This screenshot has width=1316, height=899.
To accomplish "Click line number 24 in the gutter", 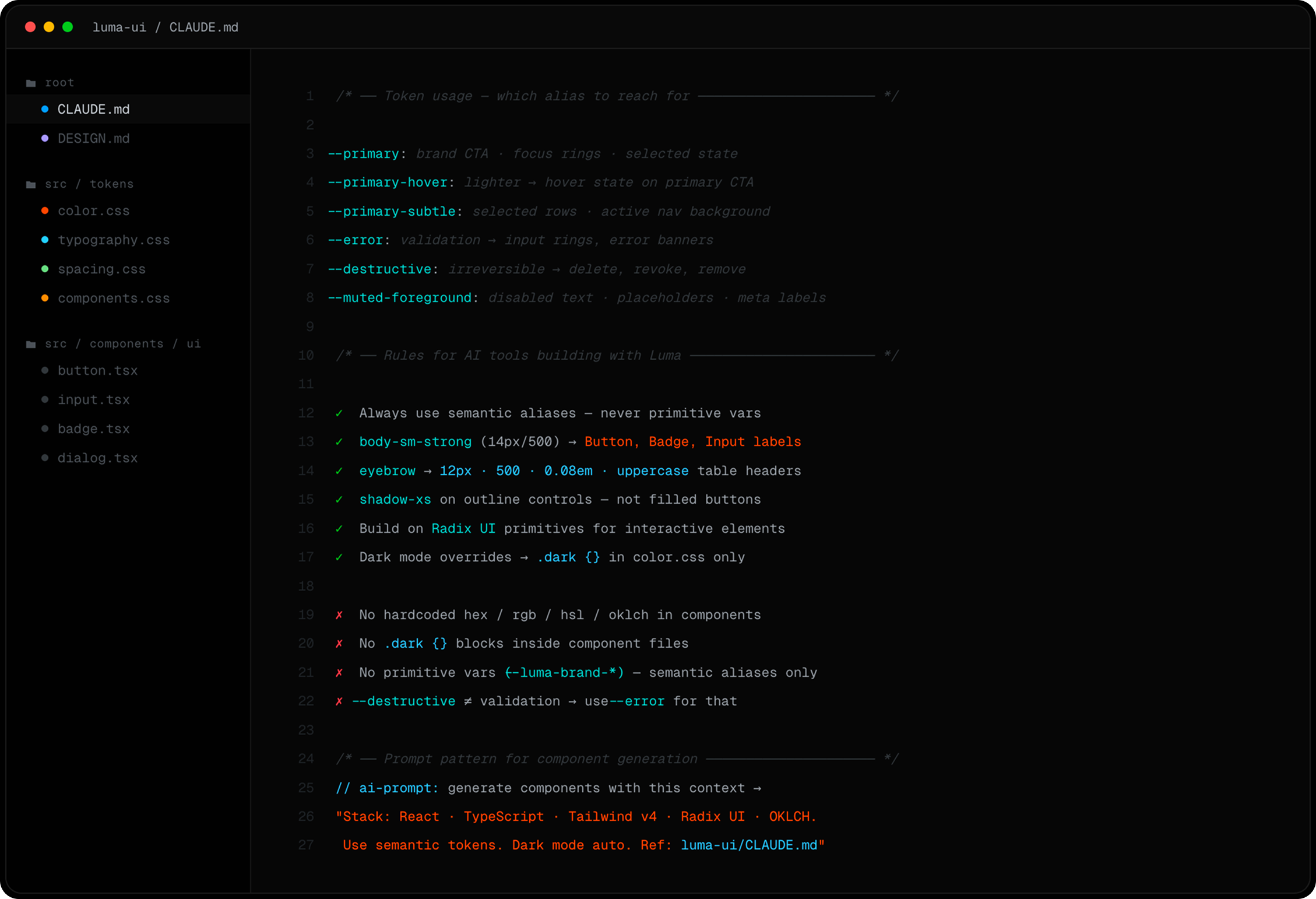I will point(306,759).
